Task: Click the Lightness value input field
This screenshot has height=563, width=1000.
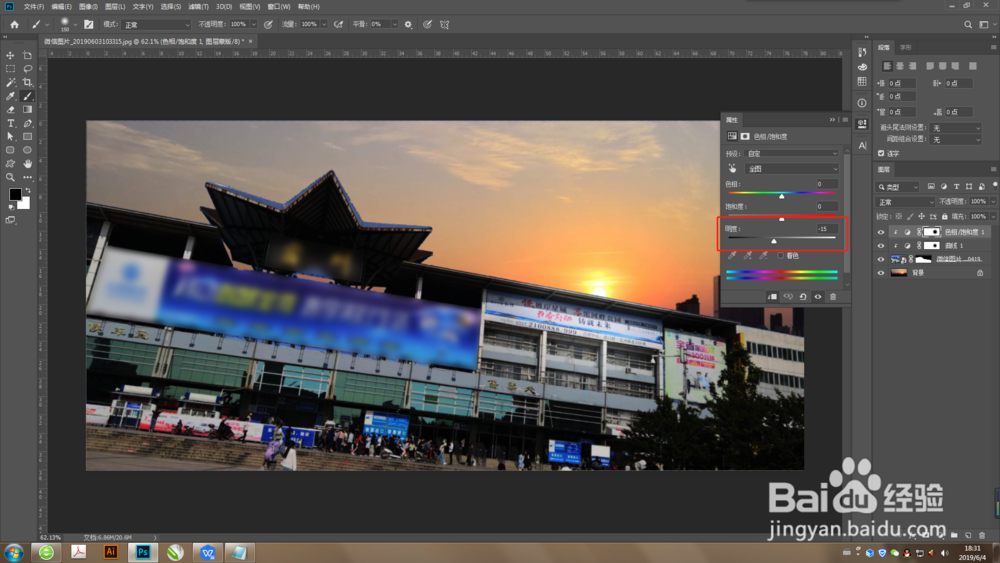Action: 827,229
